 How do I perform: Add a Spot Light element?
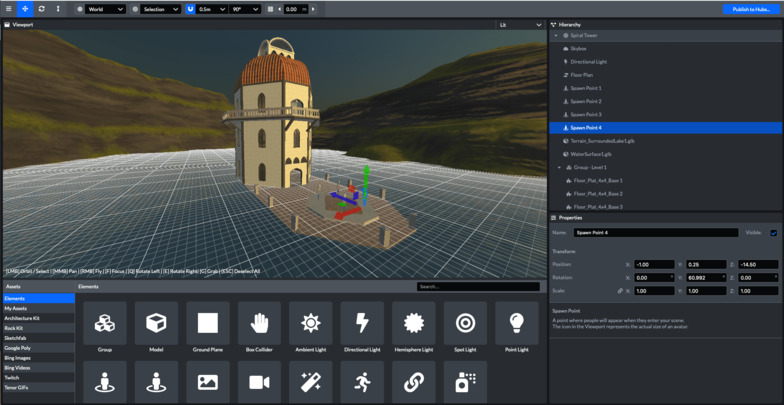466,324
